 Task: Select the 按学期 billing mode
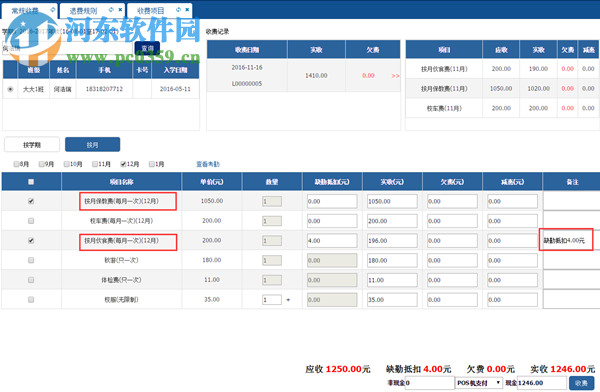pyautogui.click(x=32, y=145)
